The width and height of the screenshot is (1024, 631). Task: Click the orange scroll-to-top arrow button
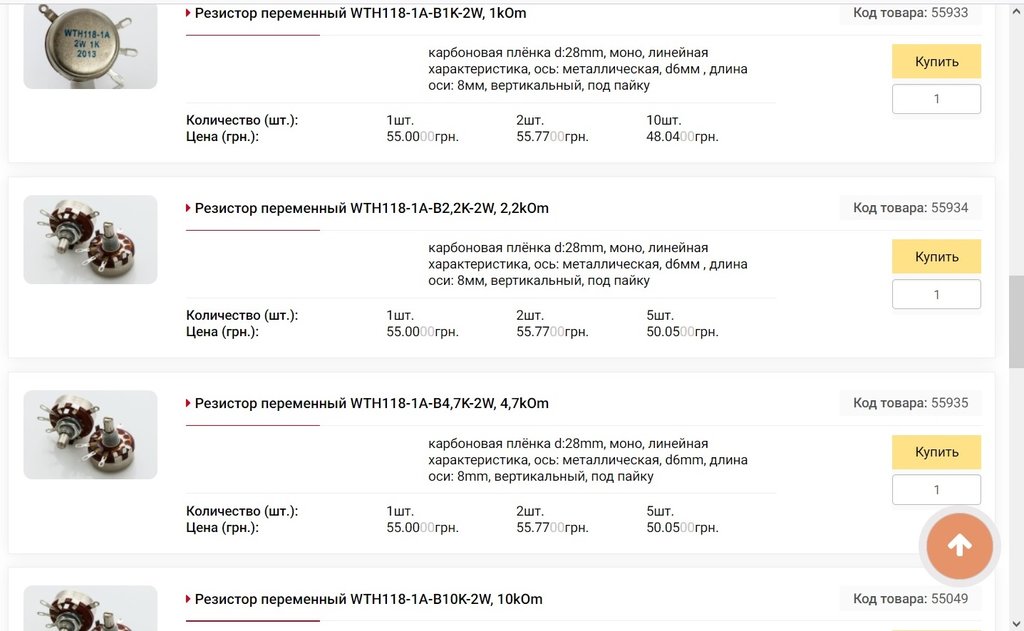959,545
